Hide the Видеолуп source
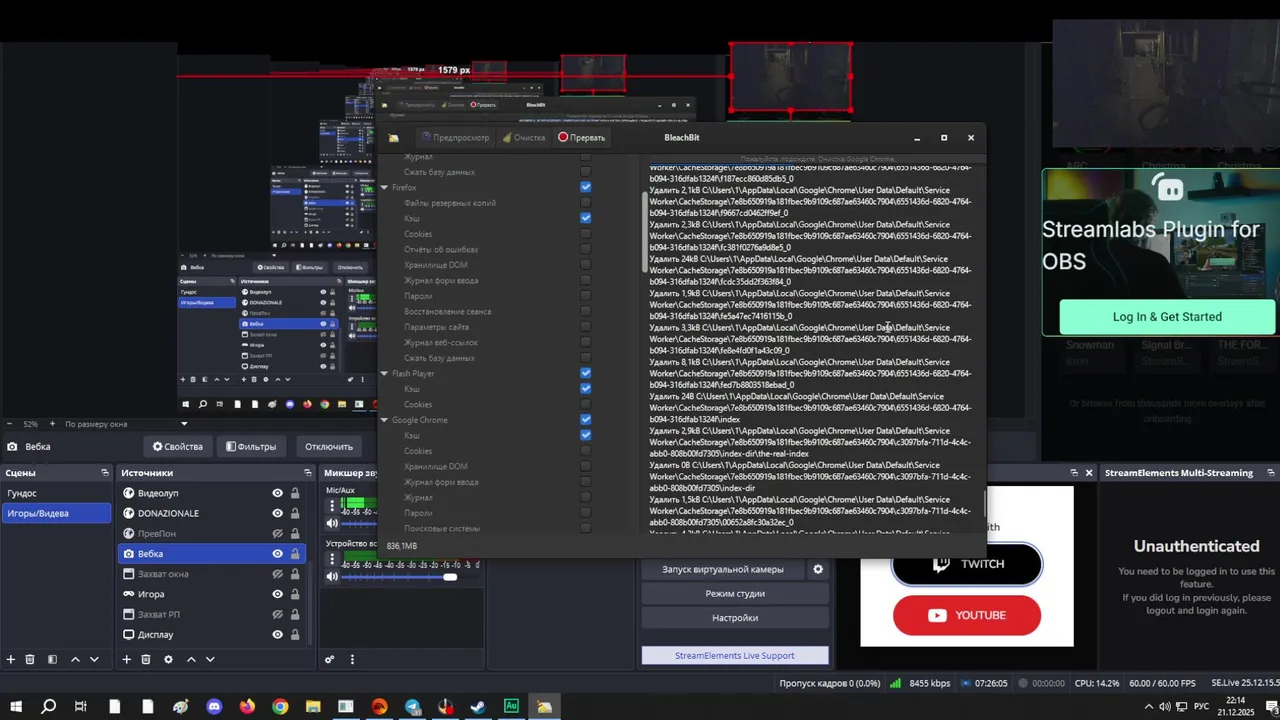Viewport: 1280px width, 720px height. [x=277, y=493]
